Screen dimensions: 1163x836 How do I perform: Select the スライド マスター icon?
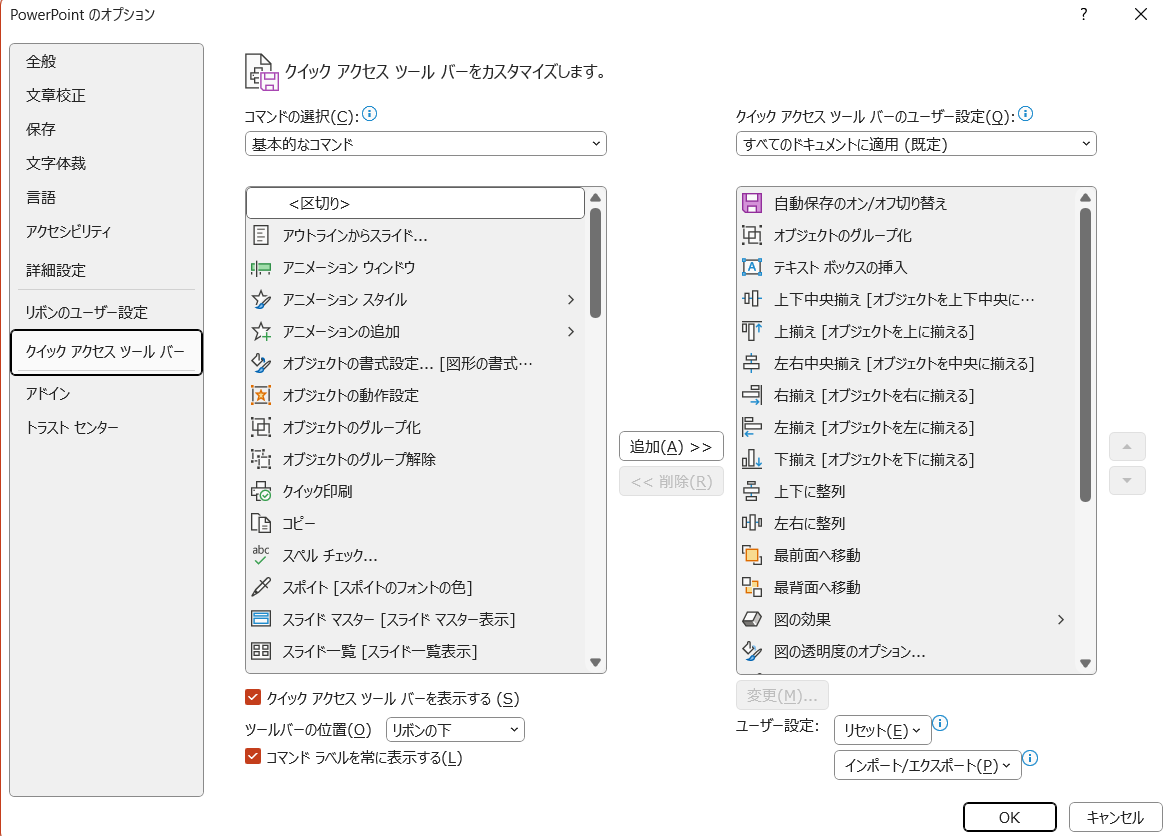260,619
